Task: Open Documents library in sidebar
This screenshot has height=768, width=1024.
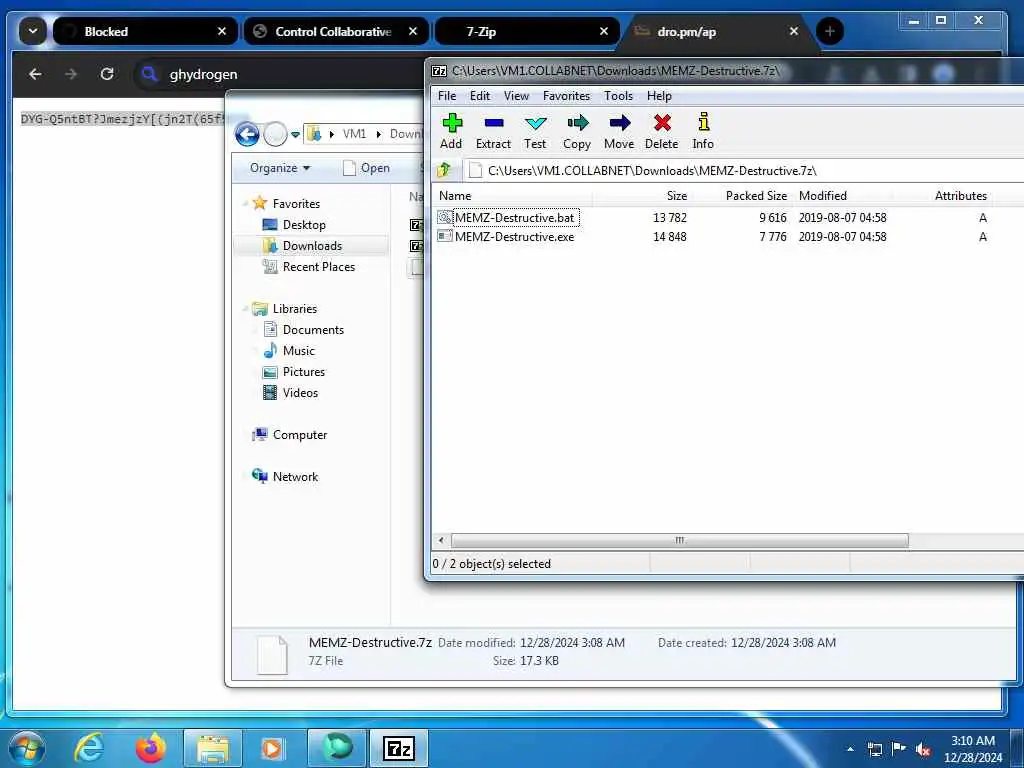Action: click(313, 330)
